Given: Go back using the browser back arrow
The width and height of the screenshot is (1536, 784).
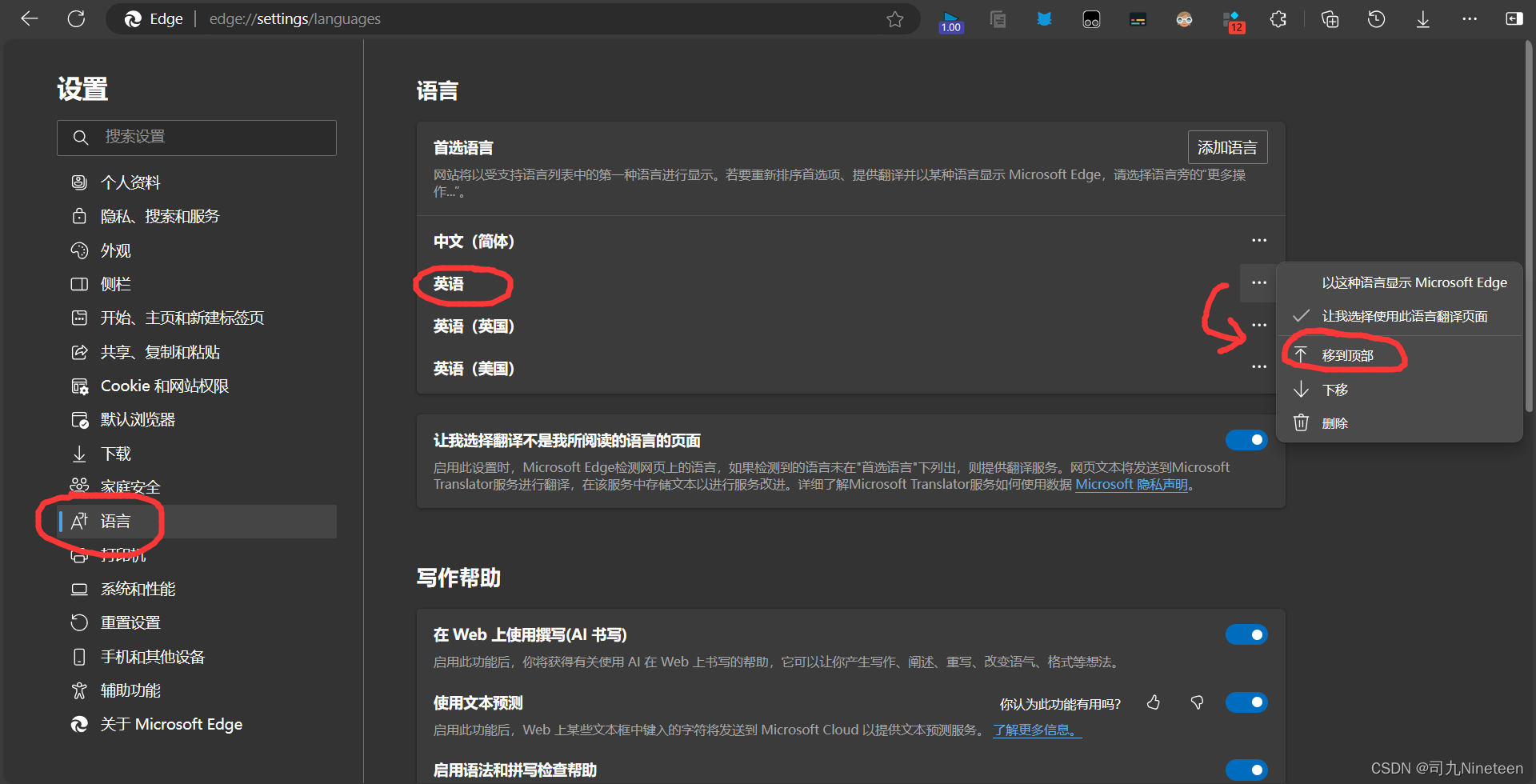Looking at the screenshot, I should (30, 19).
